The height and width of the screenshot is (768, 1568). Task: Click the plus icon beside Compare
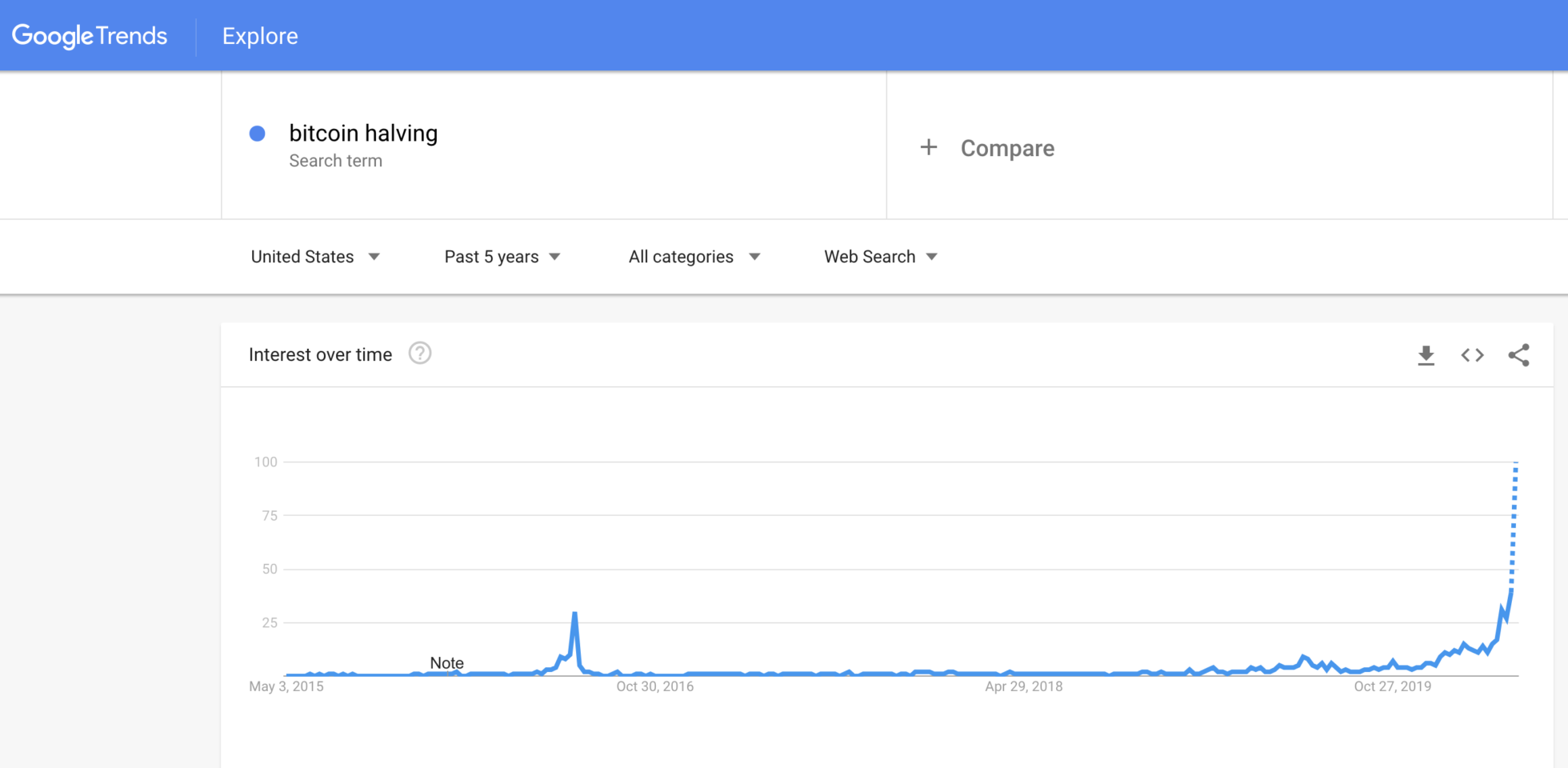(x=928, y=147)
